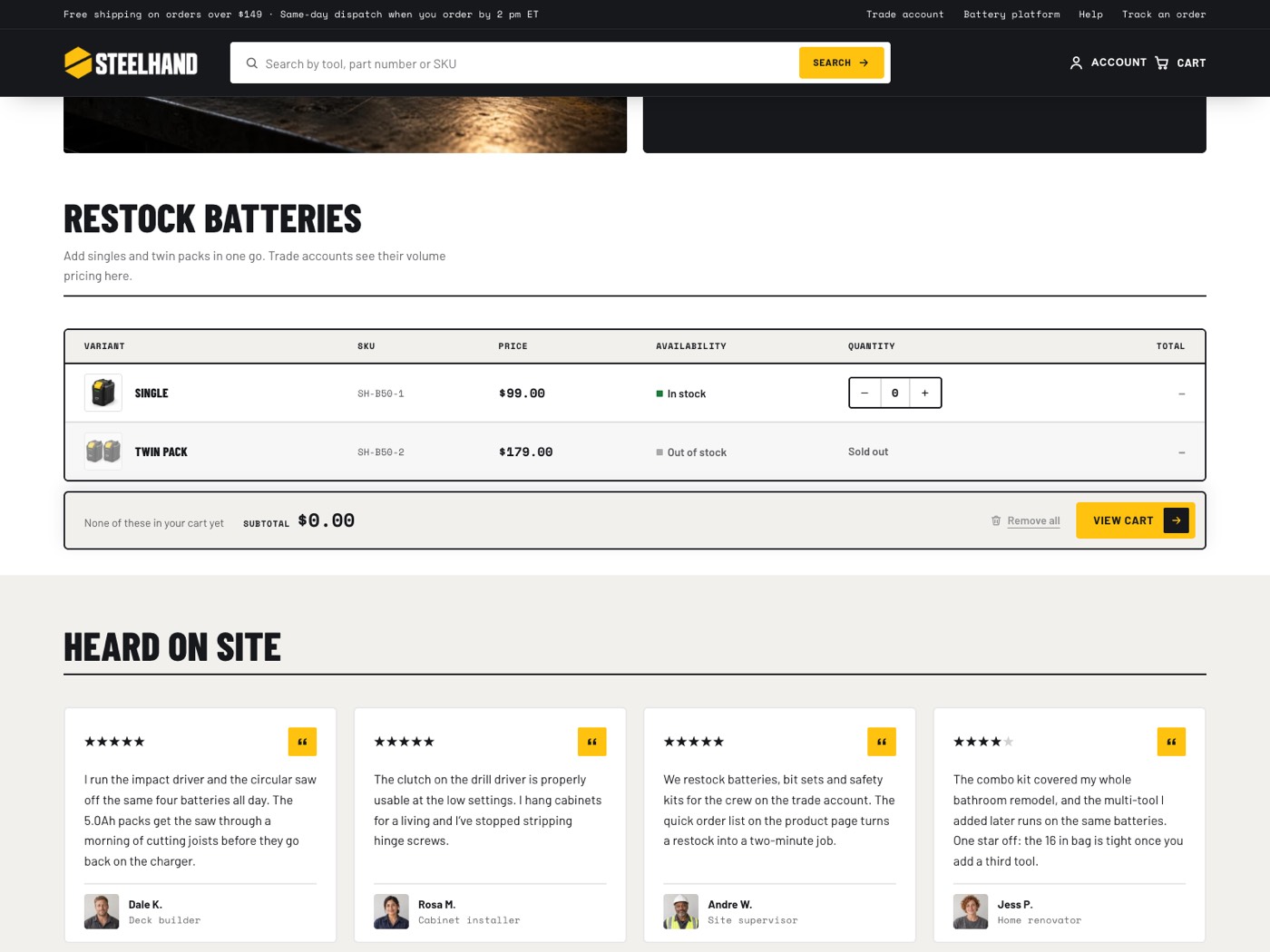Click the quote icon on Dale K. review
The image size is (1270, 952).
click(x=302, y=742)
